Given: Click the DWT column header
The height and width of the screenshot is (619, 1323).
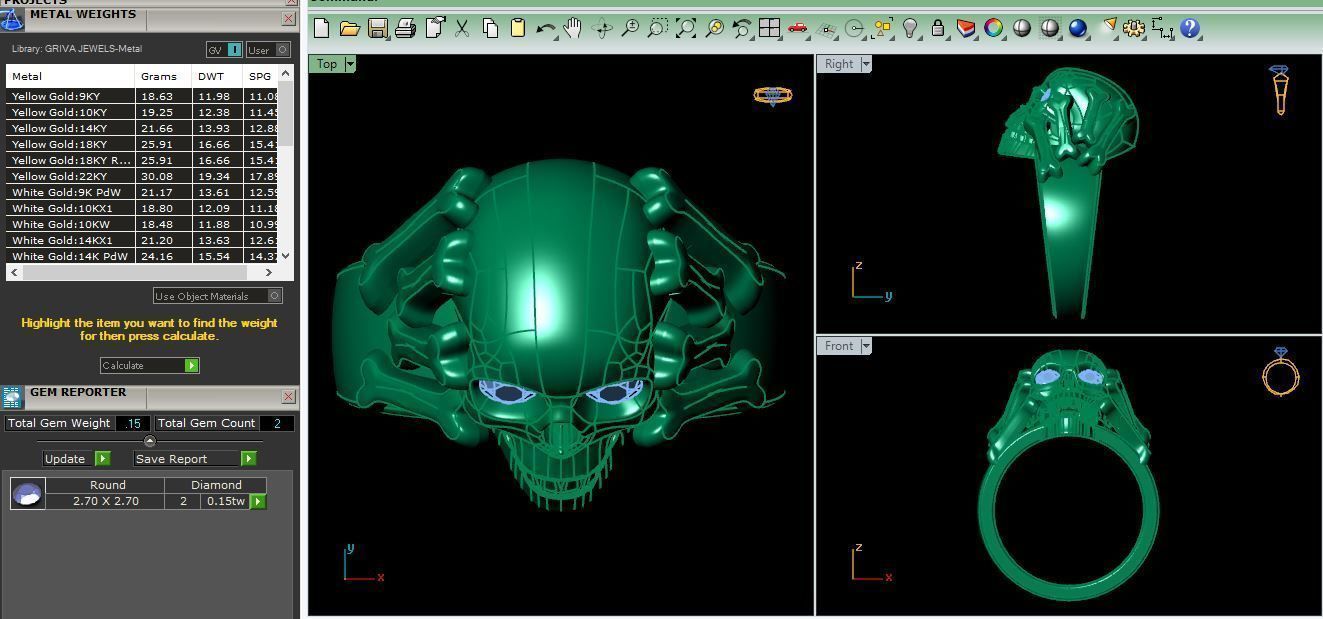Looking at the screenshot, I should [x=217, y=76].
